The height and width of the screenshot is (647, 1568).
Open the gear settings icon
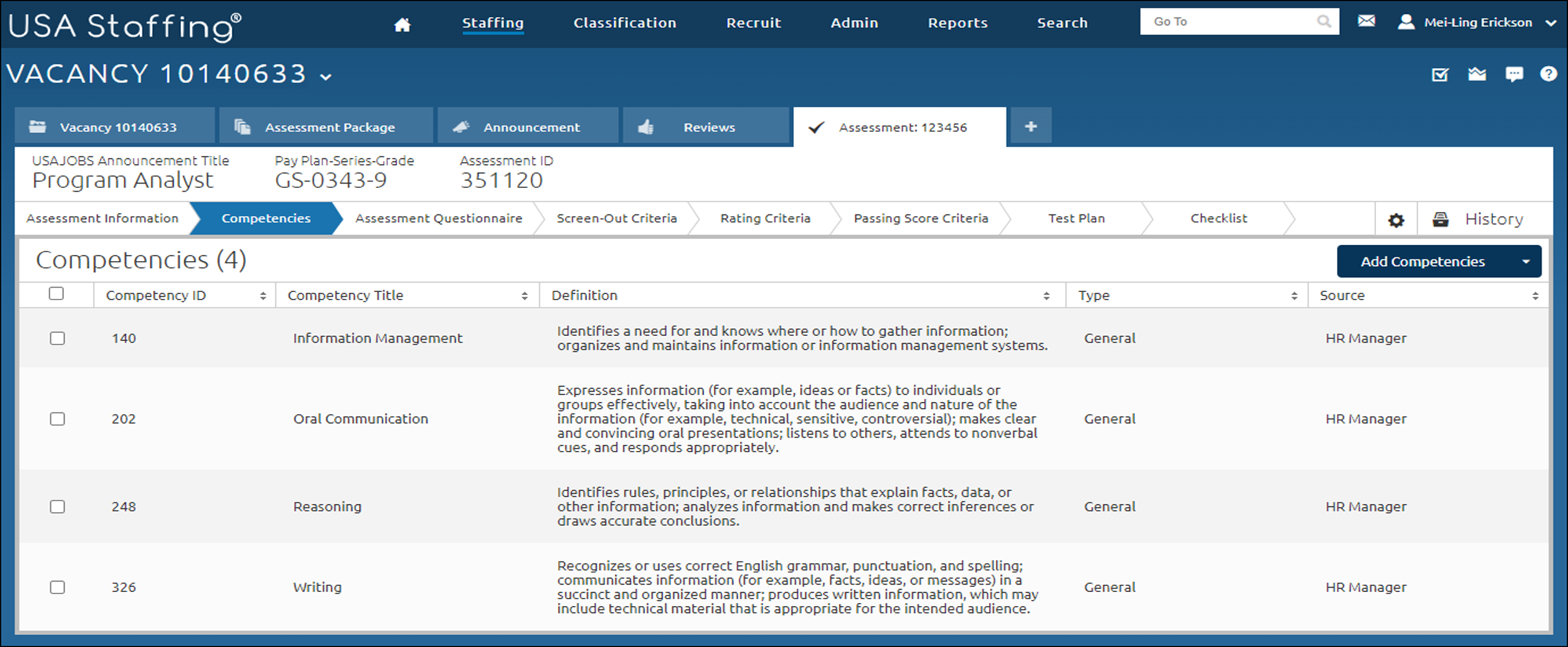click(1396, 220)
